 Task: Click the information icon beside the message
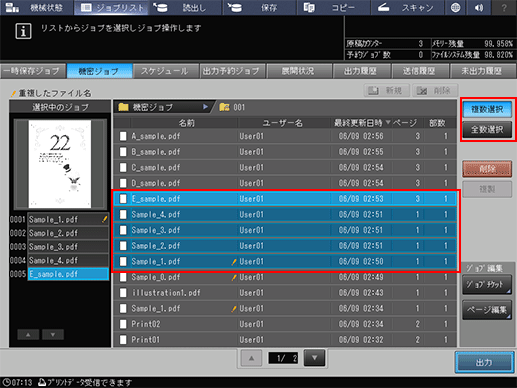[x=23, y=31]
